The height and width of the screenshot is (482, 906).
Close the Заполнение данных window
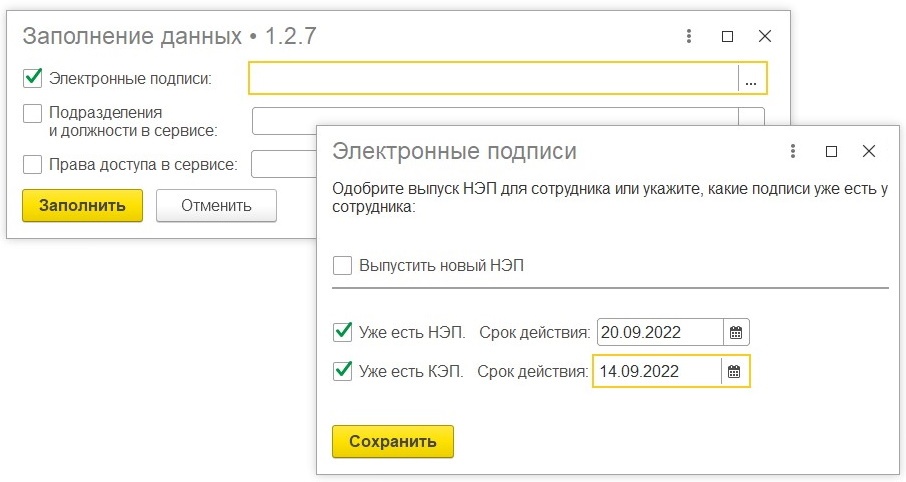point(764,36)
